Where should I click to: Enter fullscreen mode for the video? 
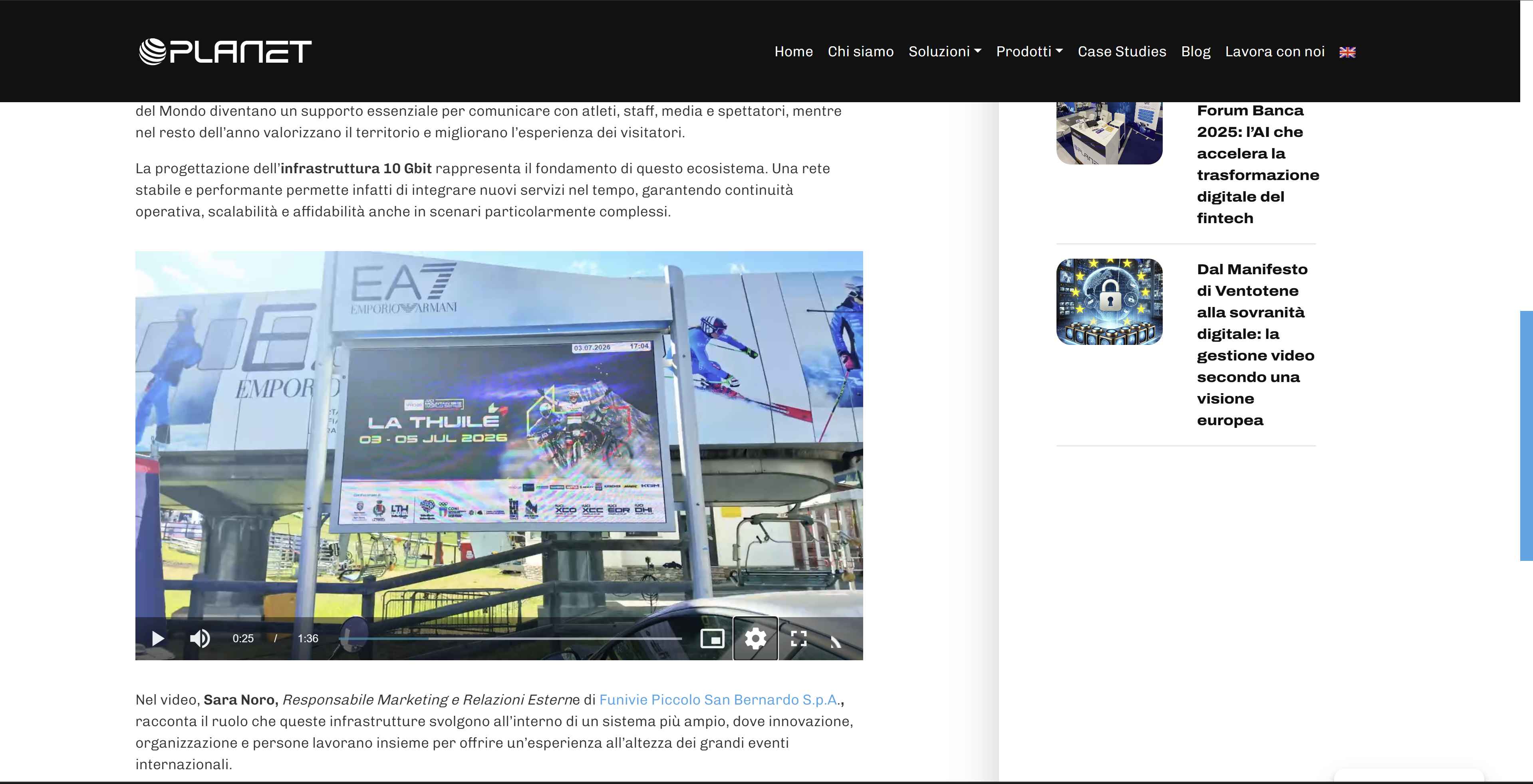click(798, 638)
